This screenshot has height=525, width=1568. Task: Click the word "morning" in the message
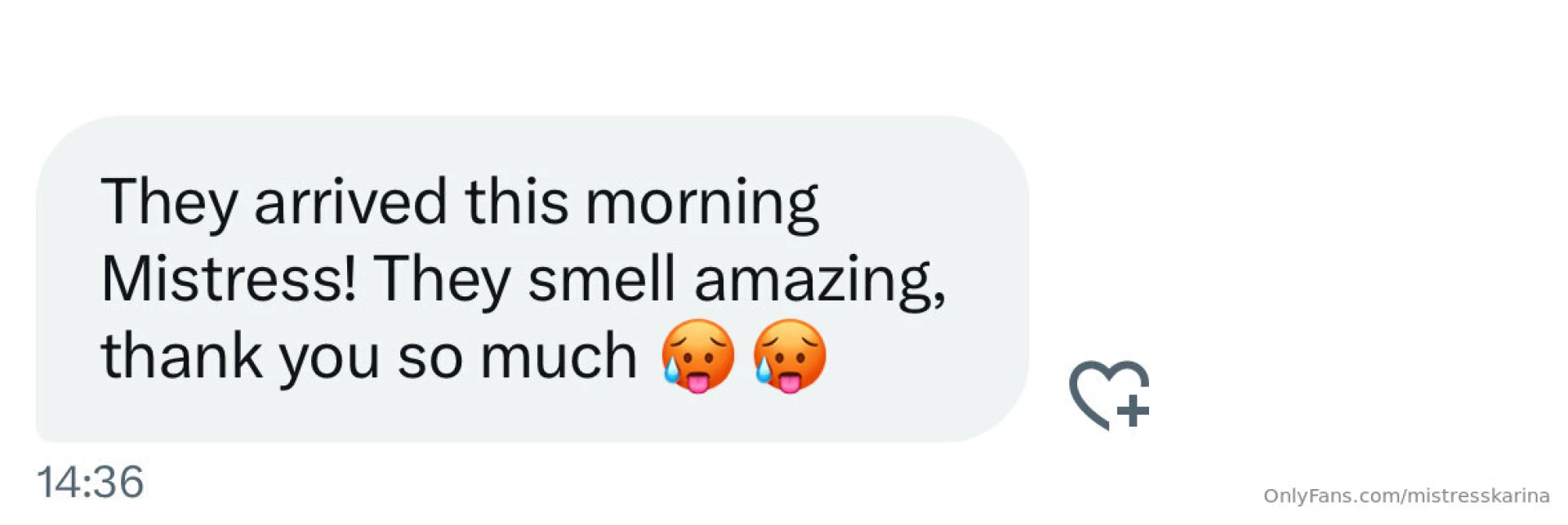tap(702, 205)
